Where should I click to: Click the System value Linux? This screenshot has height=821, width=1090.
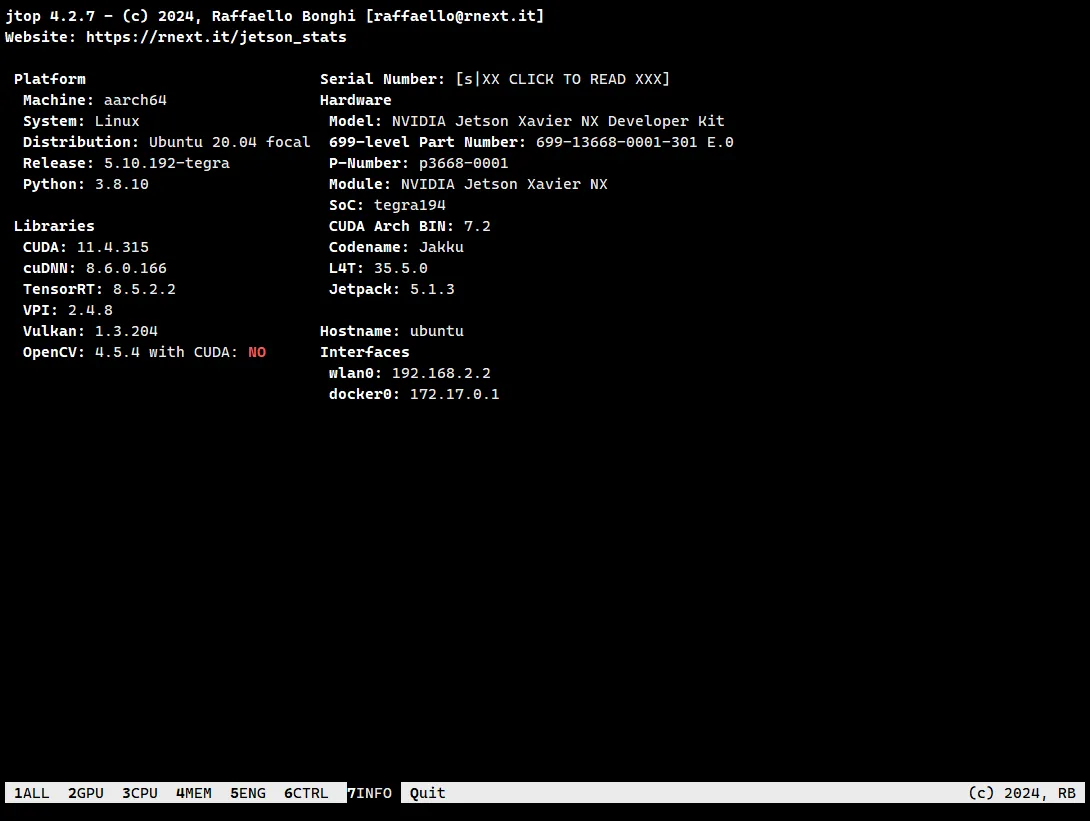point(117,121)
